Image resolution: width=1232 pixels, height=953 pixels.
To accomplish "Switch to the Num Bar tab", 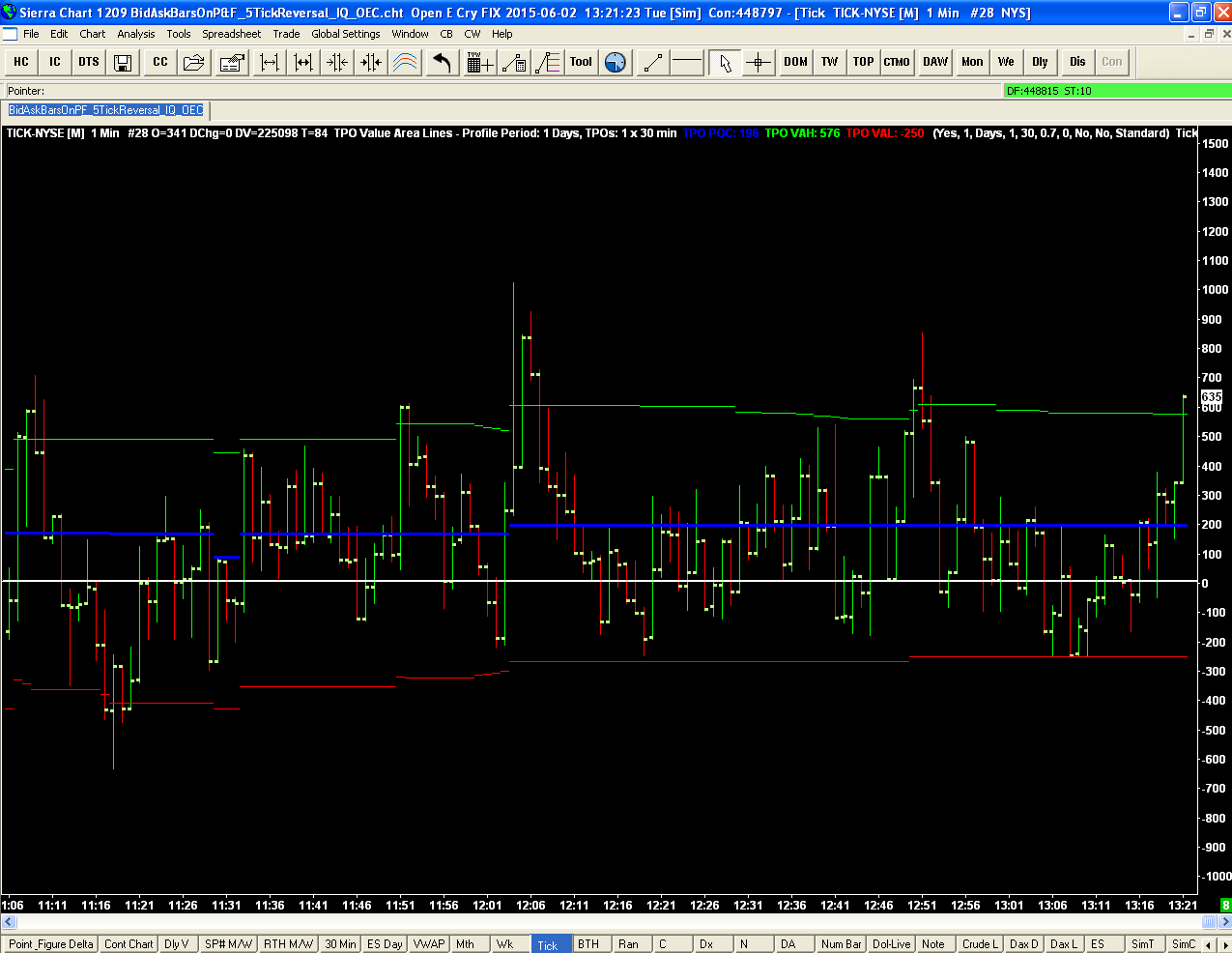I will (842, 944).
